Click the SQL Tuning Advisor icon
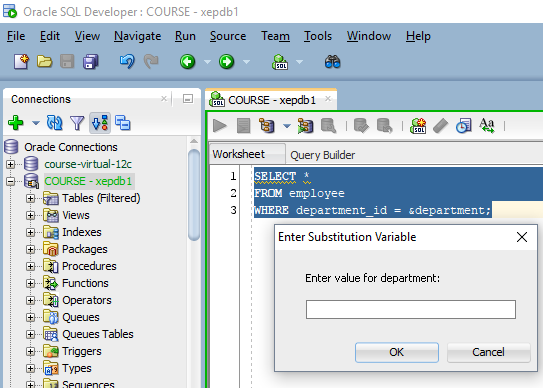543x388 pixels. (328, 126)
